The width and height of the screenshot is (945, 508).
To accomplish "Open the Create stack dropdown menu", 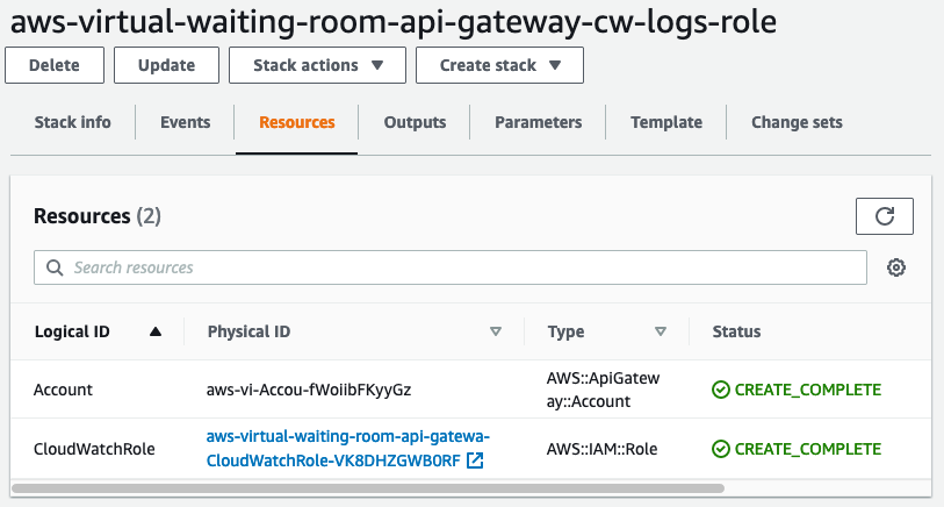I will point(499,66).
